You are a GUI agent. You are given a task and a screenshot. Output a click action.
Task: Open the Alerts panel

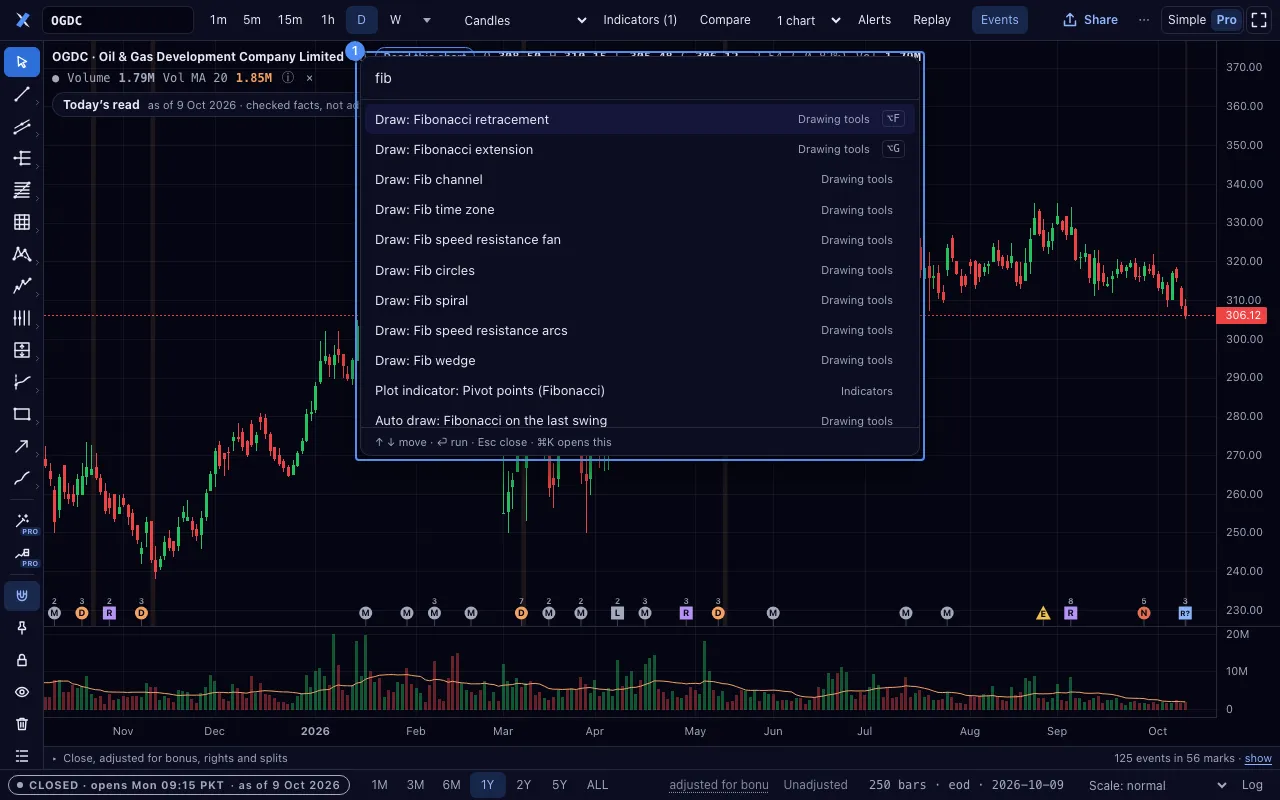[x=875, y=20]
